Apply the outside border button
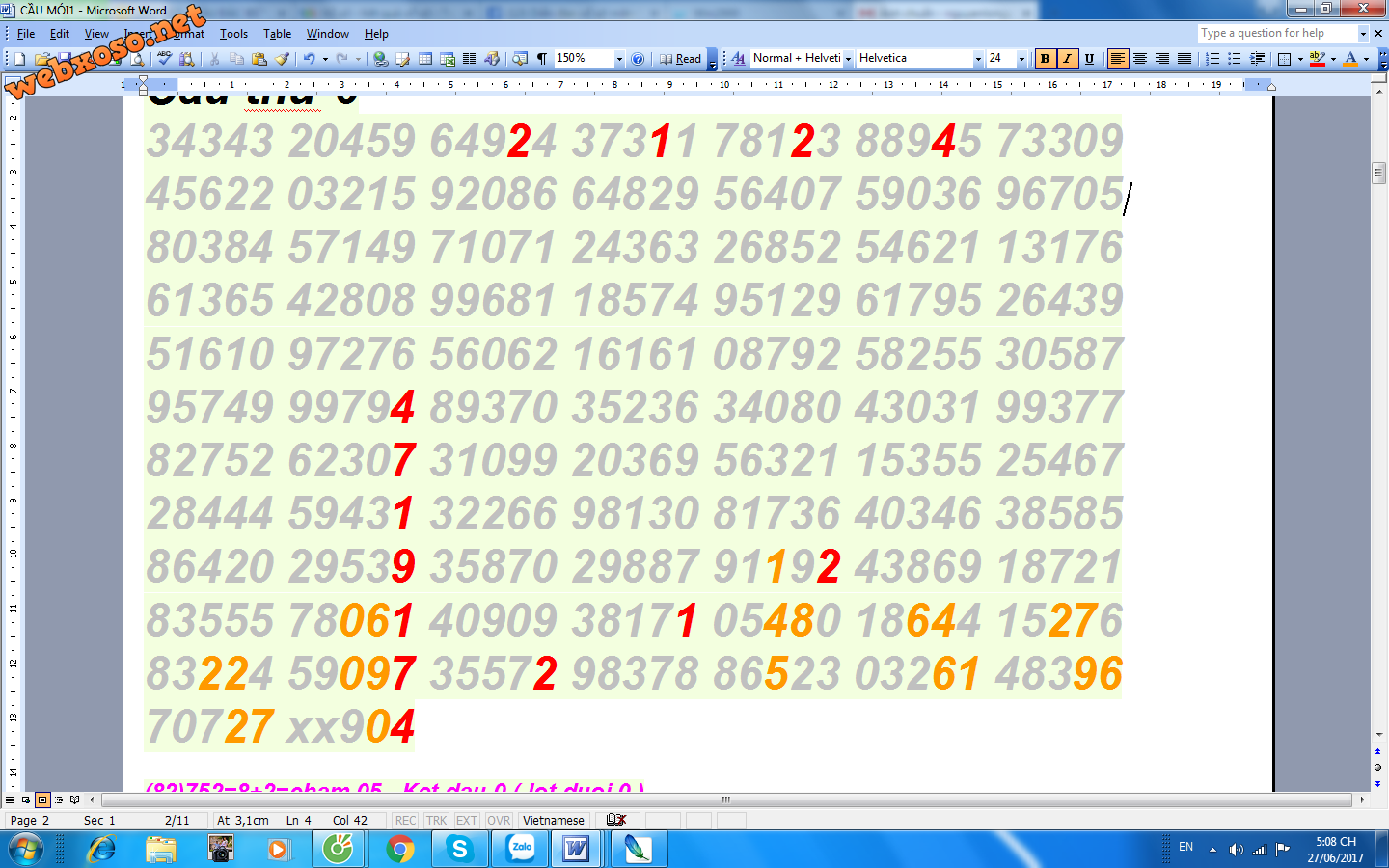The image size is (1389, 868). (1285, 59)
